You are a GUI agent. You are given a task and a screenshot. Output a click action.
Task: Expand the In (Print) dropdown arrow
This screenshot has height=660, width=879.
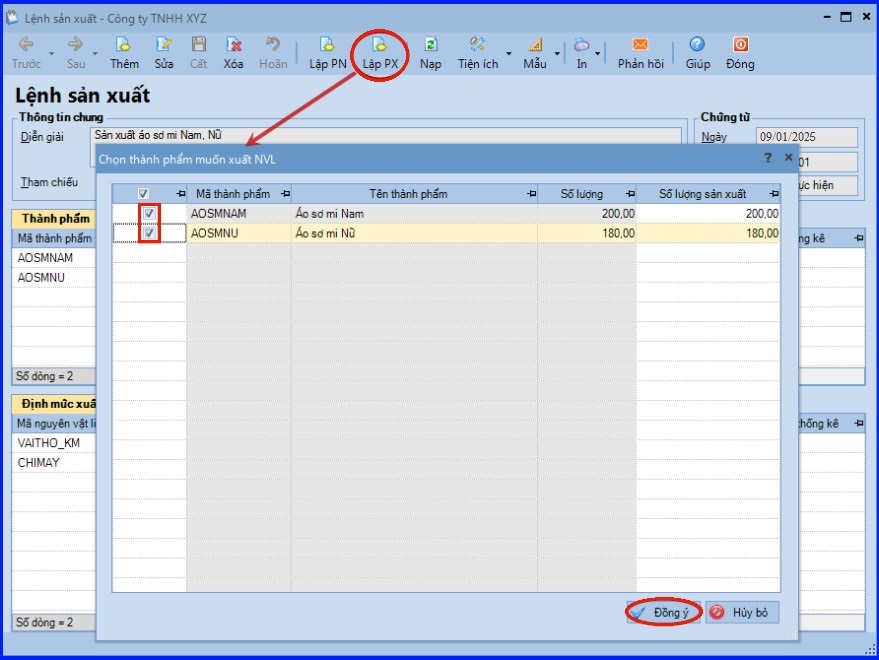pos(598,53)
